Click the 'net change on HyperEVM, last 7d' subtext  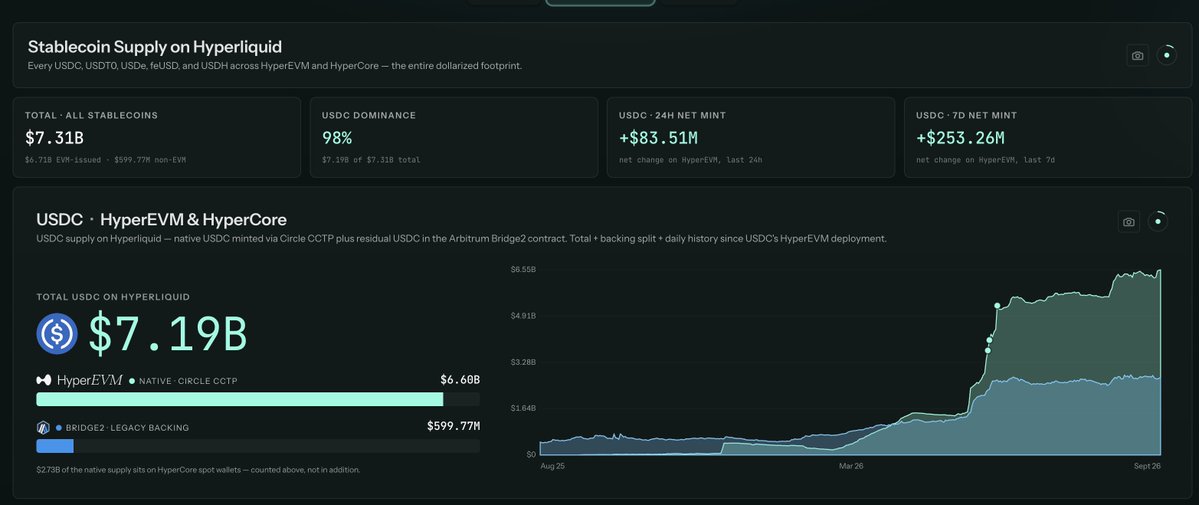[986, 160]
